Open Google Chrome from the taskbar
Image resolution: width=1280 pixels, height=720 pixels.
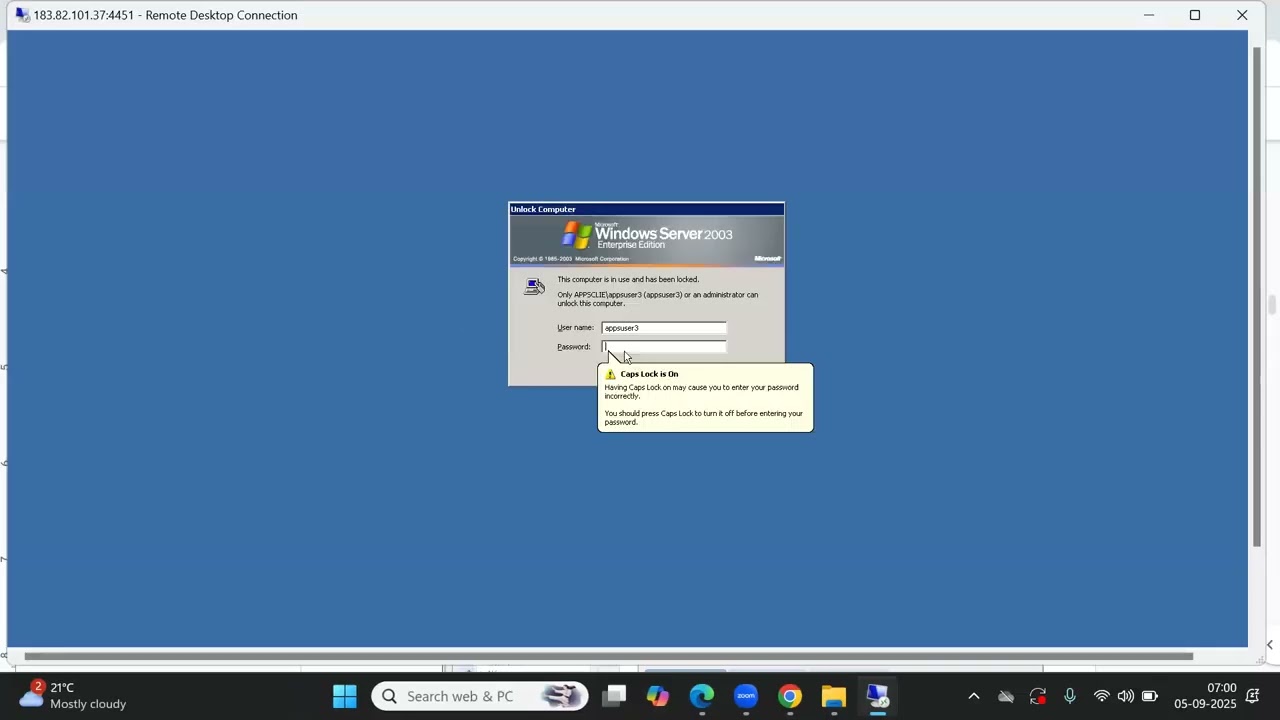[x=790, y=696]
